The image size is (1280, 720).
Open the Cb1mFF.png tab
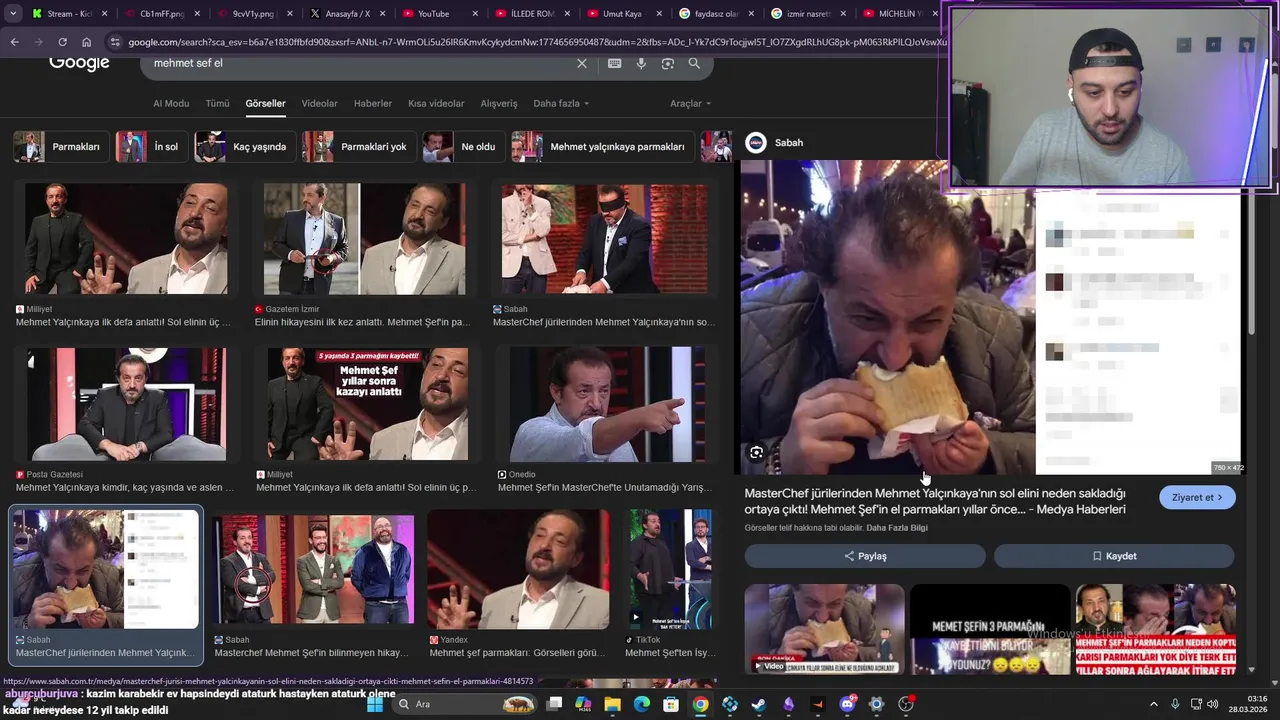point(160,14)
